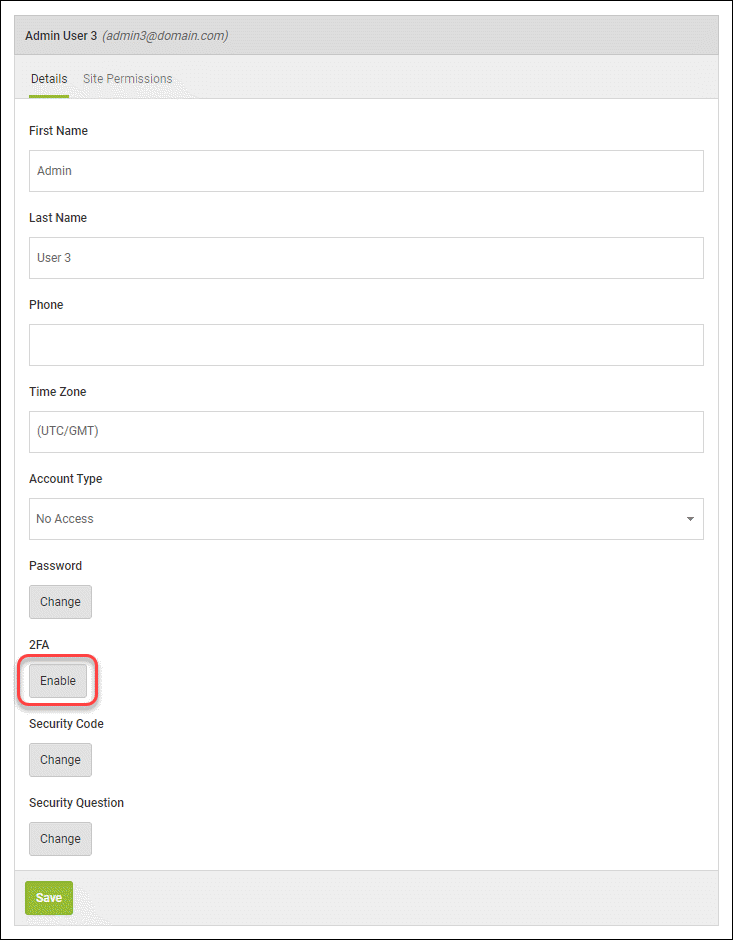Focus the empty Phone field
Image resolution: width=733 pixels, height=940 pixels.
tap(366, 345)
